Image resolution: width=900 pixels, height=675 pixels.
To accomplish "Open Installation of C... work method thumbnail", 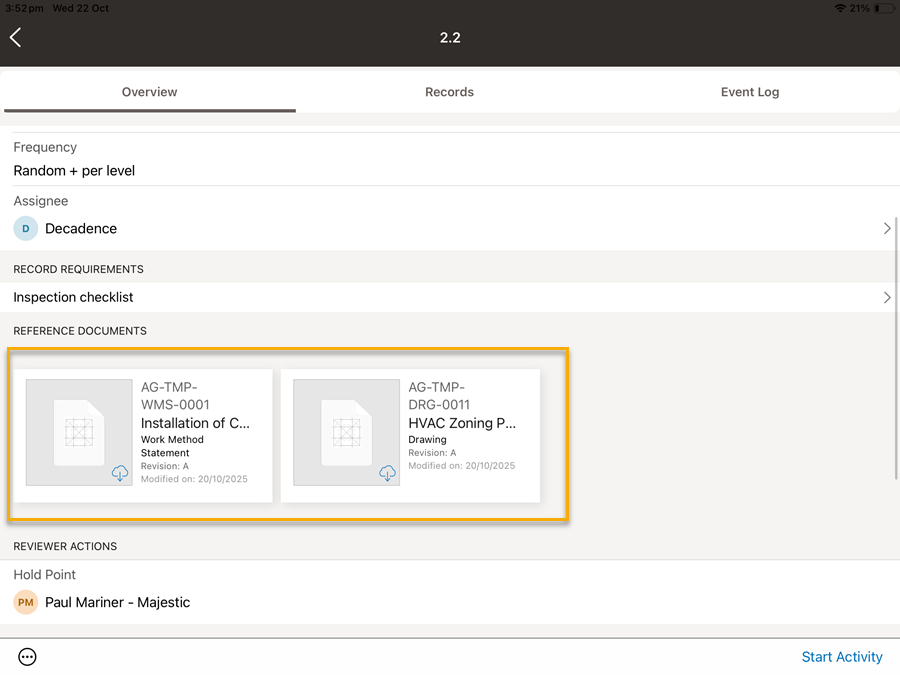I will tap(79, 432).
